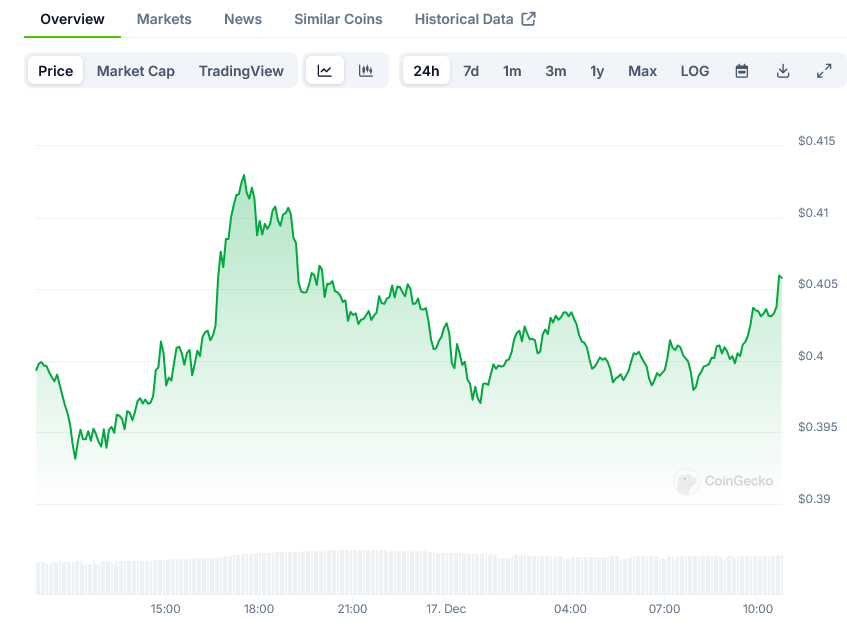This screenshot has height=629, width=847.
Task: Open the Markets tab
Action: click(x=164, y=19)
